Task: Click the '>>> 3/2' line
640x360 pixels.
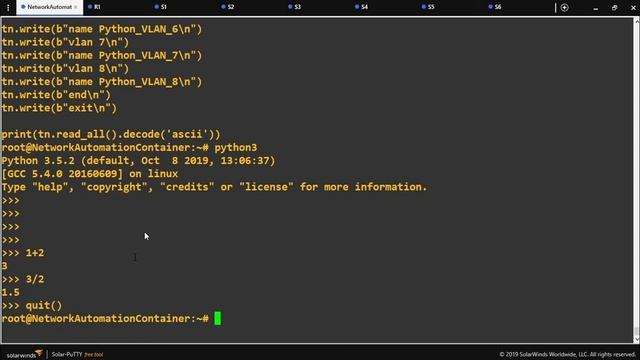Action: pos(23,279)
